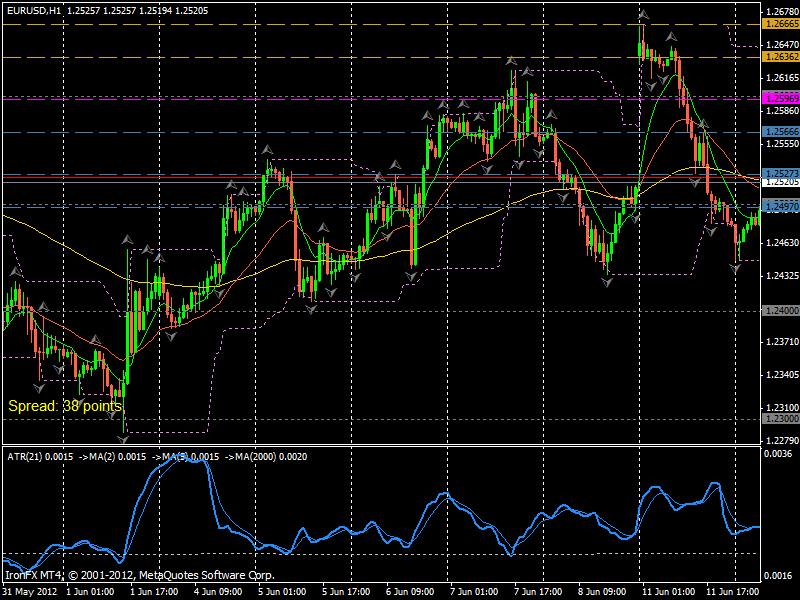
Task: Click the 1.26780 price at top of scale
Action: coord(779,12)
